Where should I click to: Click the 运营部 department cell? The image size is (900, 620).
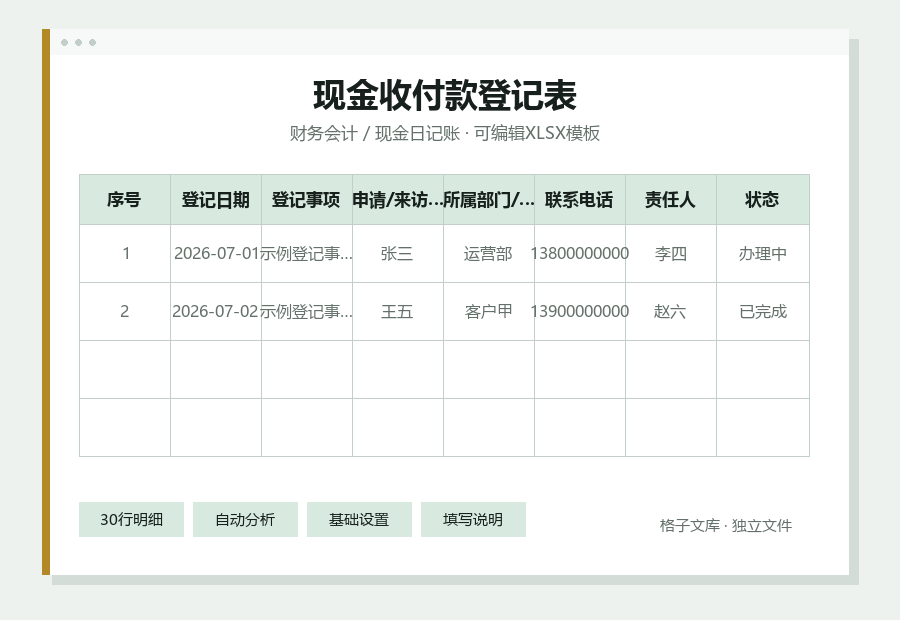coord(488,254)
